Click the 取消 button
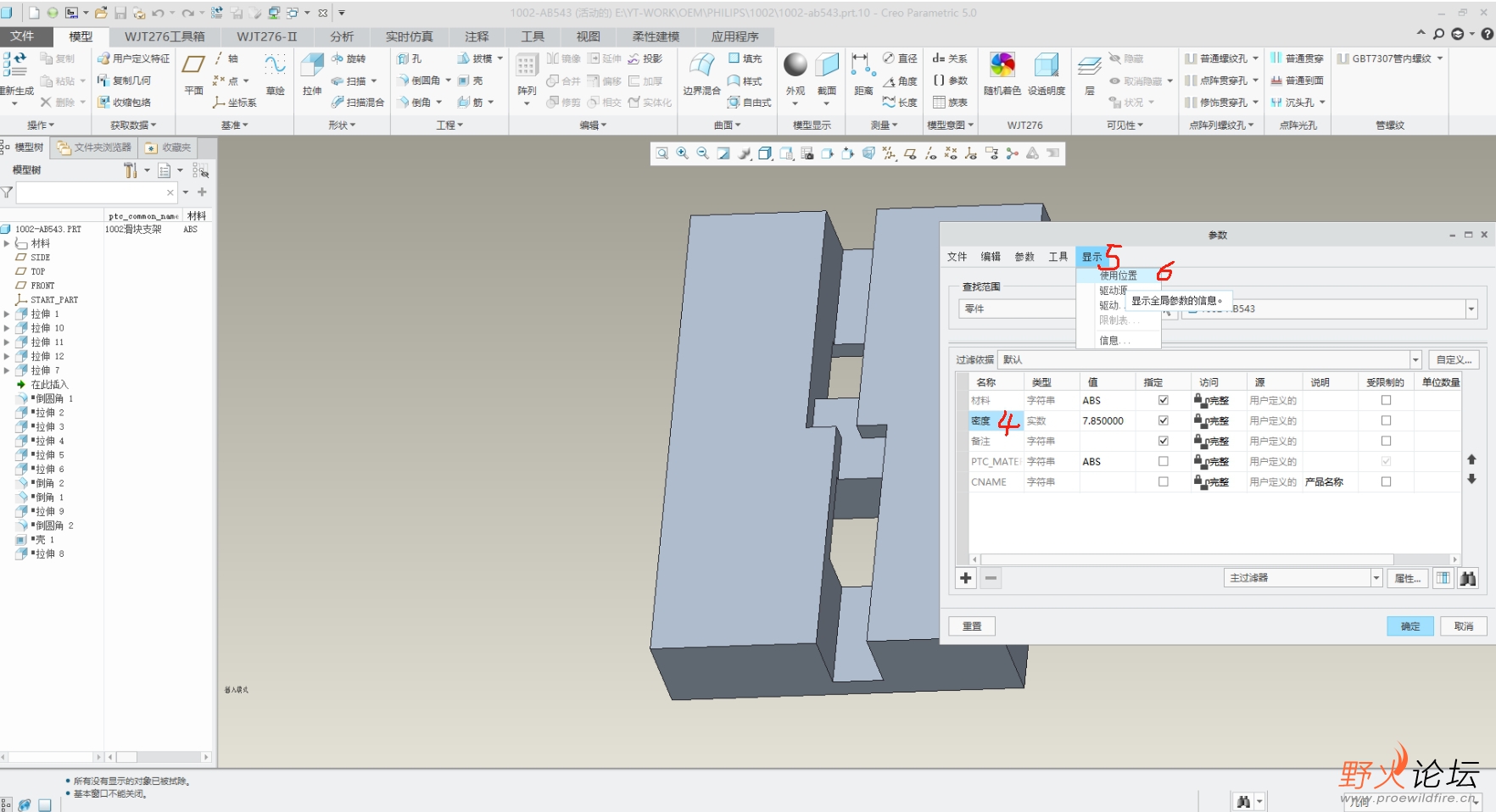Screen dimensions: 1496x812 [x=1464, y=626]
